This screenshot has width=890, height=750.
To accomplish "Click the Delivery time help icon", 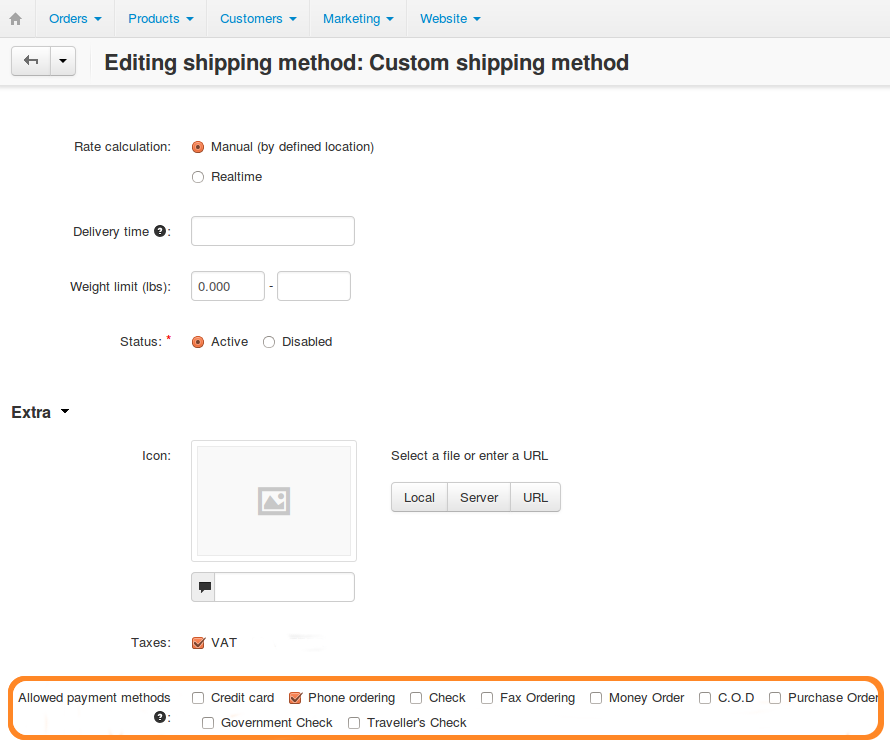I will (160, 231).
